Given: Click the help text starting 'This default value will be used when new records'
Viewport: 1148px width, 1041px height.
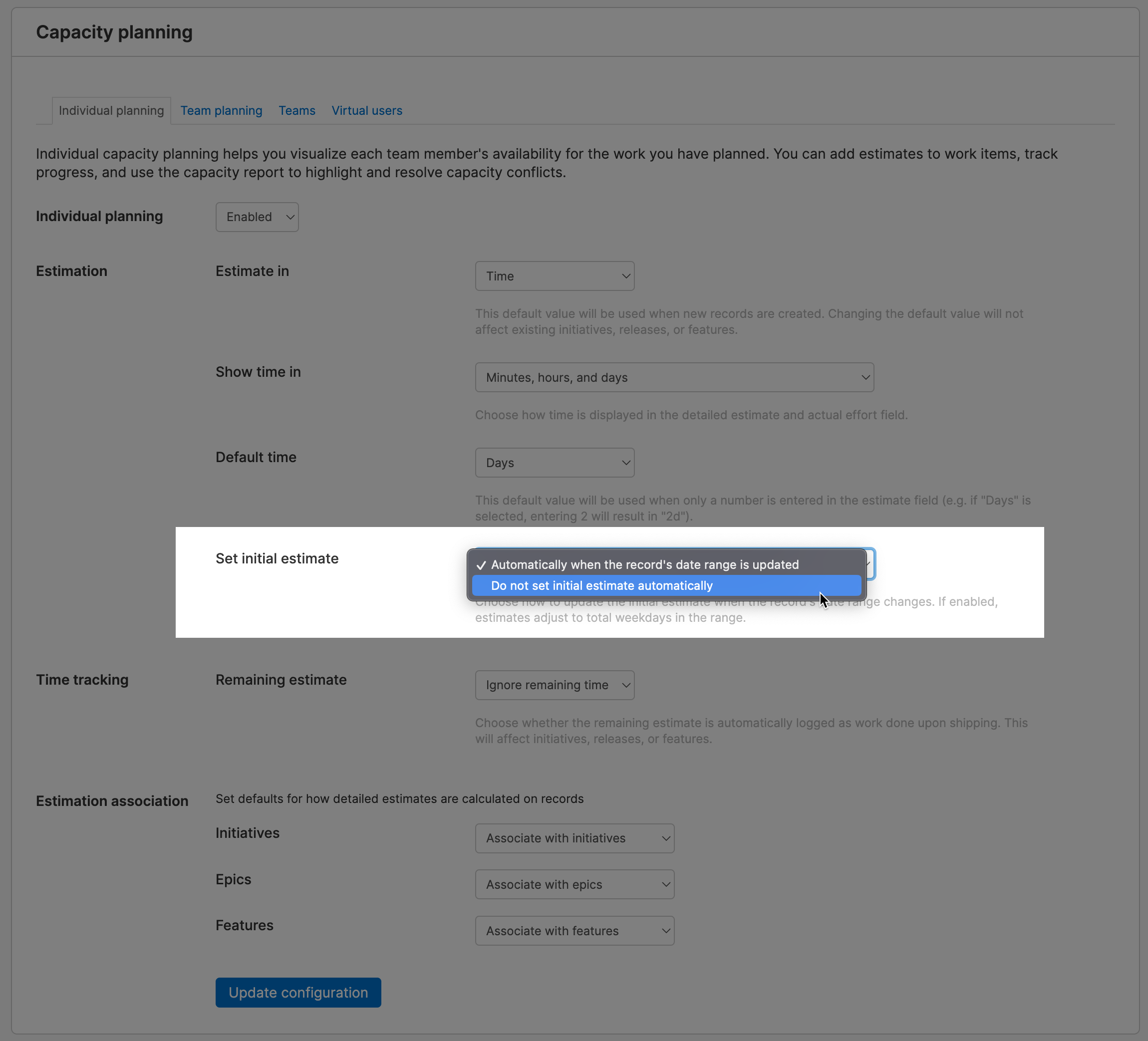Looking at the screenshot, I should (x=749, y=322).
